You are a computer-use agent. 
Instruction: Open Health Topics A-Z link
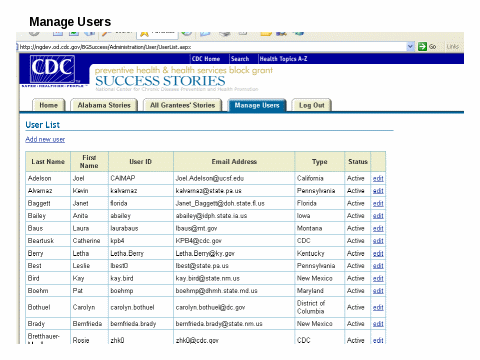click(x=283, y=59)
